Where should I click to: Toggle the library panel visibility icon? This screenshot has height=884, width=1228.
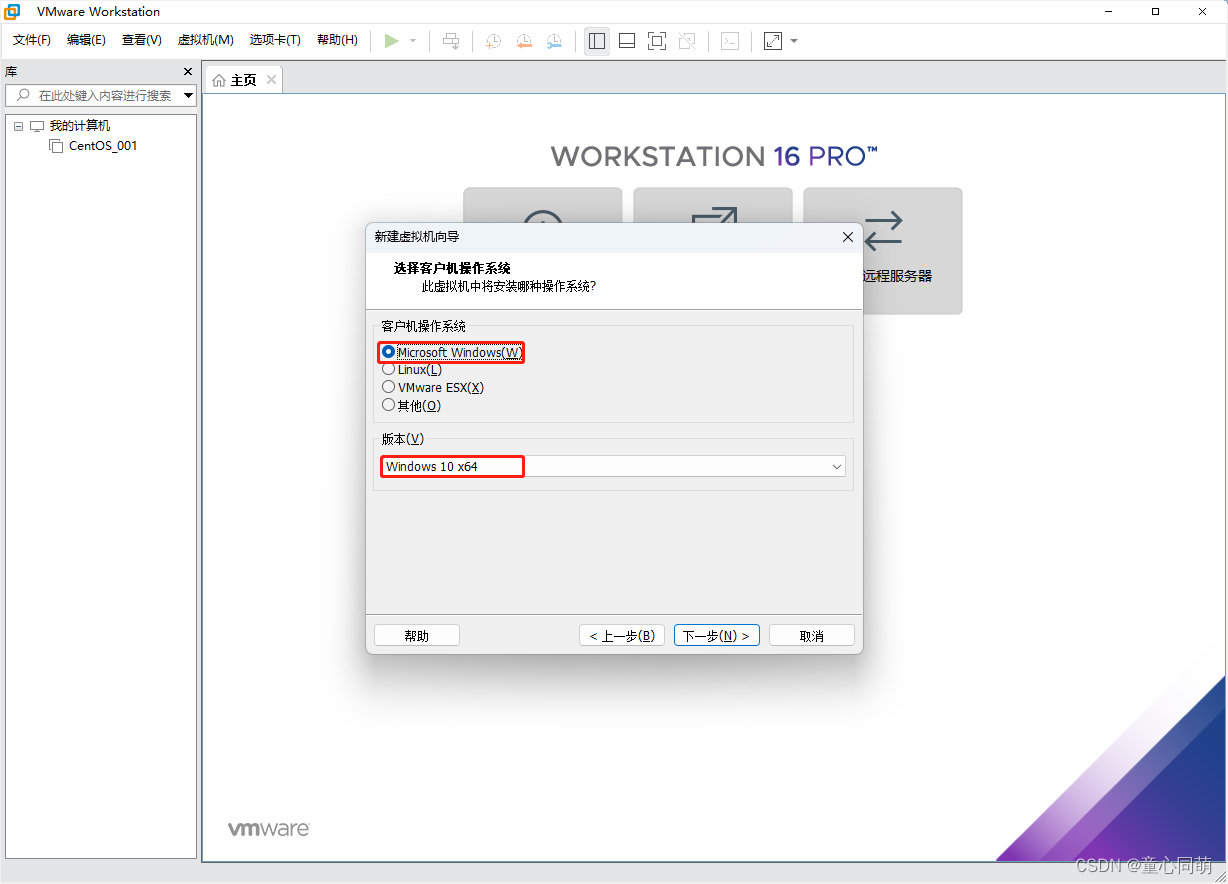coord(597,41)
